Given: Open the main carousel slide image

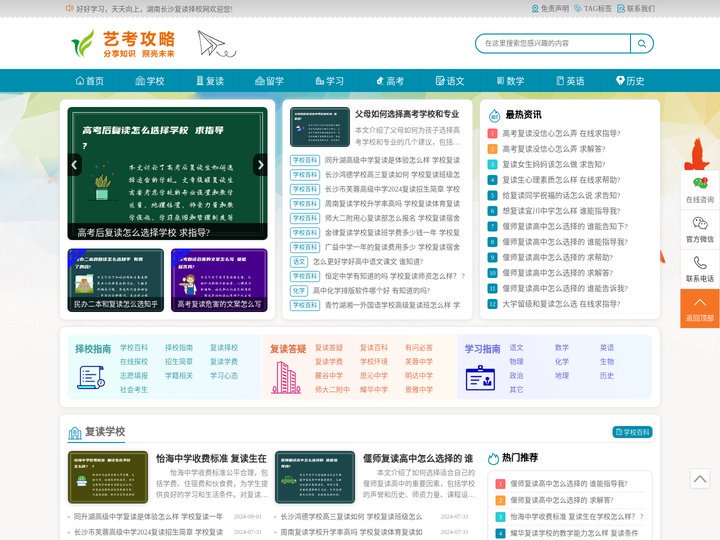Looking at the screenshot, I should 168,174.
